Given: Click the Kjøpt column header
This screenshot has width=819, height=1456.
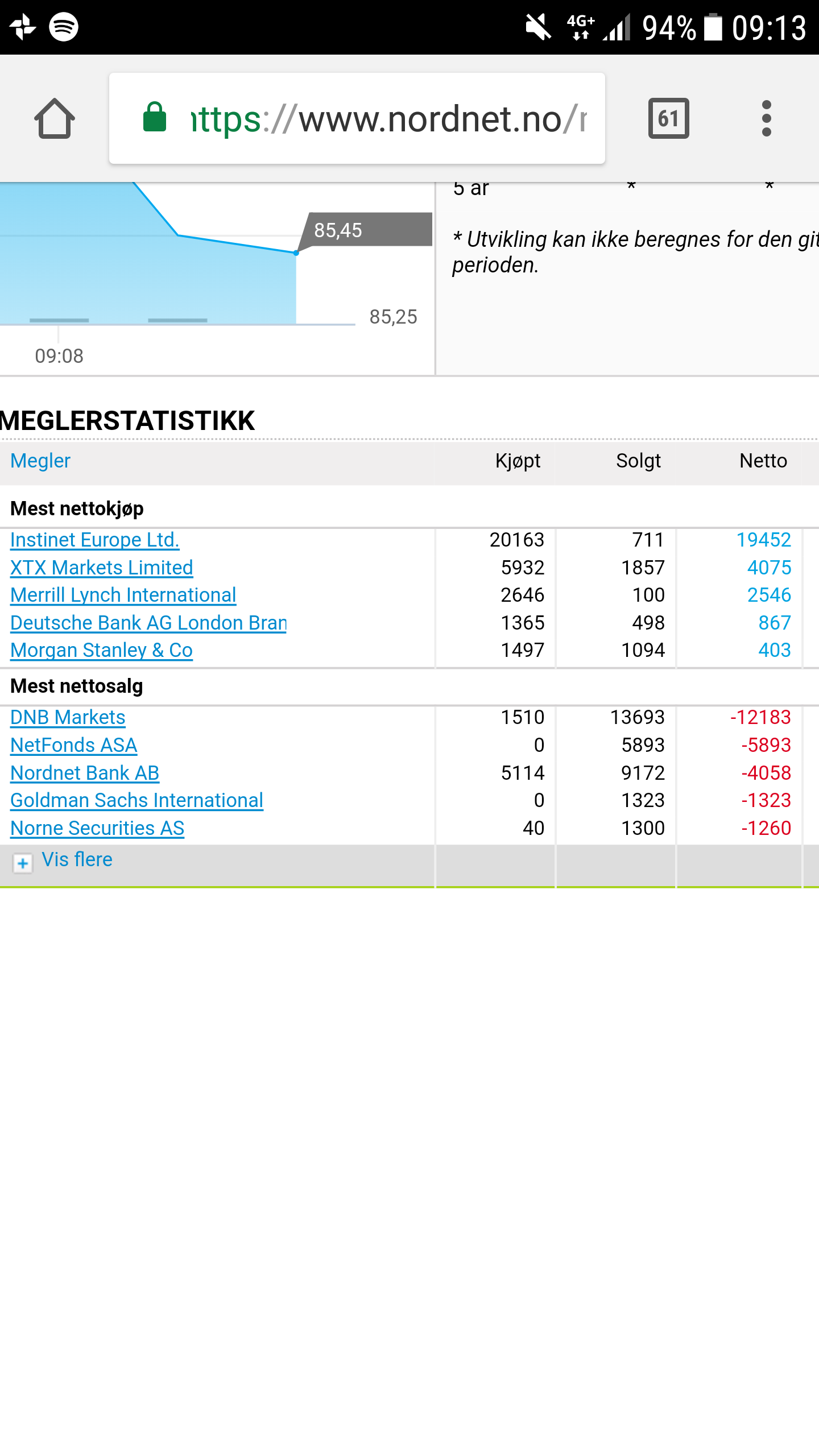Looking at the screenshot, I should coord(518,461).
